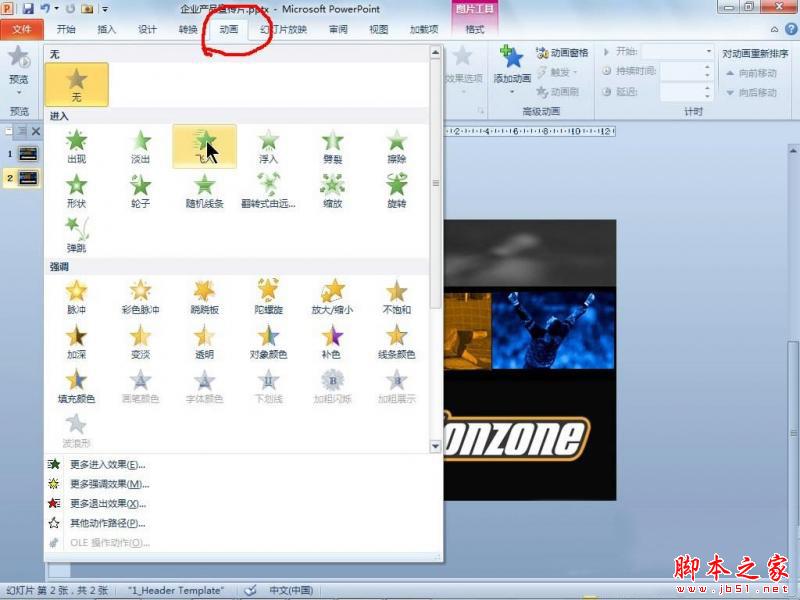Click 持续时间 (Duration) up stepper

[707, 68]
